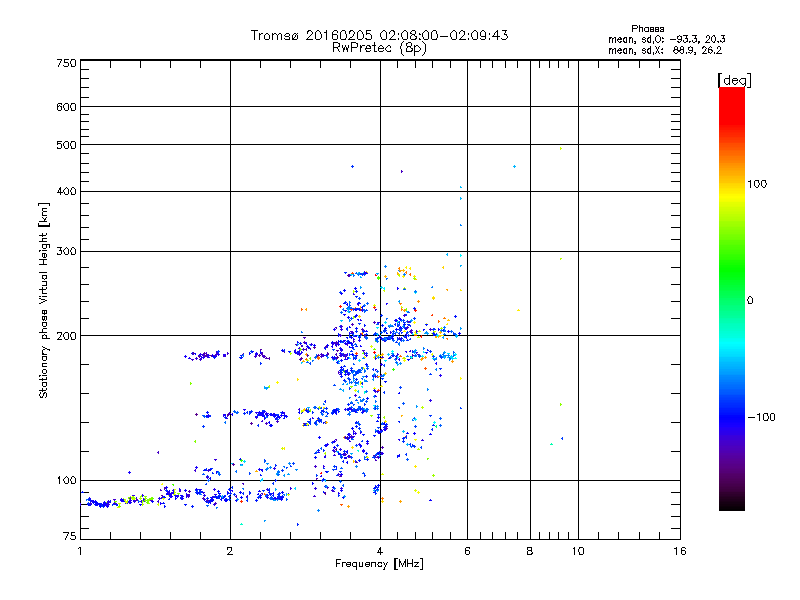Click the y-axis tick '300'
This screenshot has height=600, width=800.
click(x=66, y=252)
